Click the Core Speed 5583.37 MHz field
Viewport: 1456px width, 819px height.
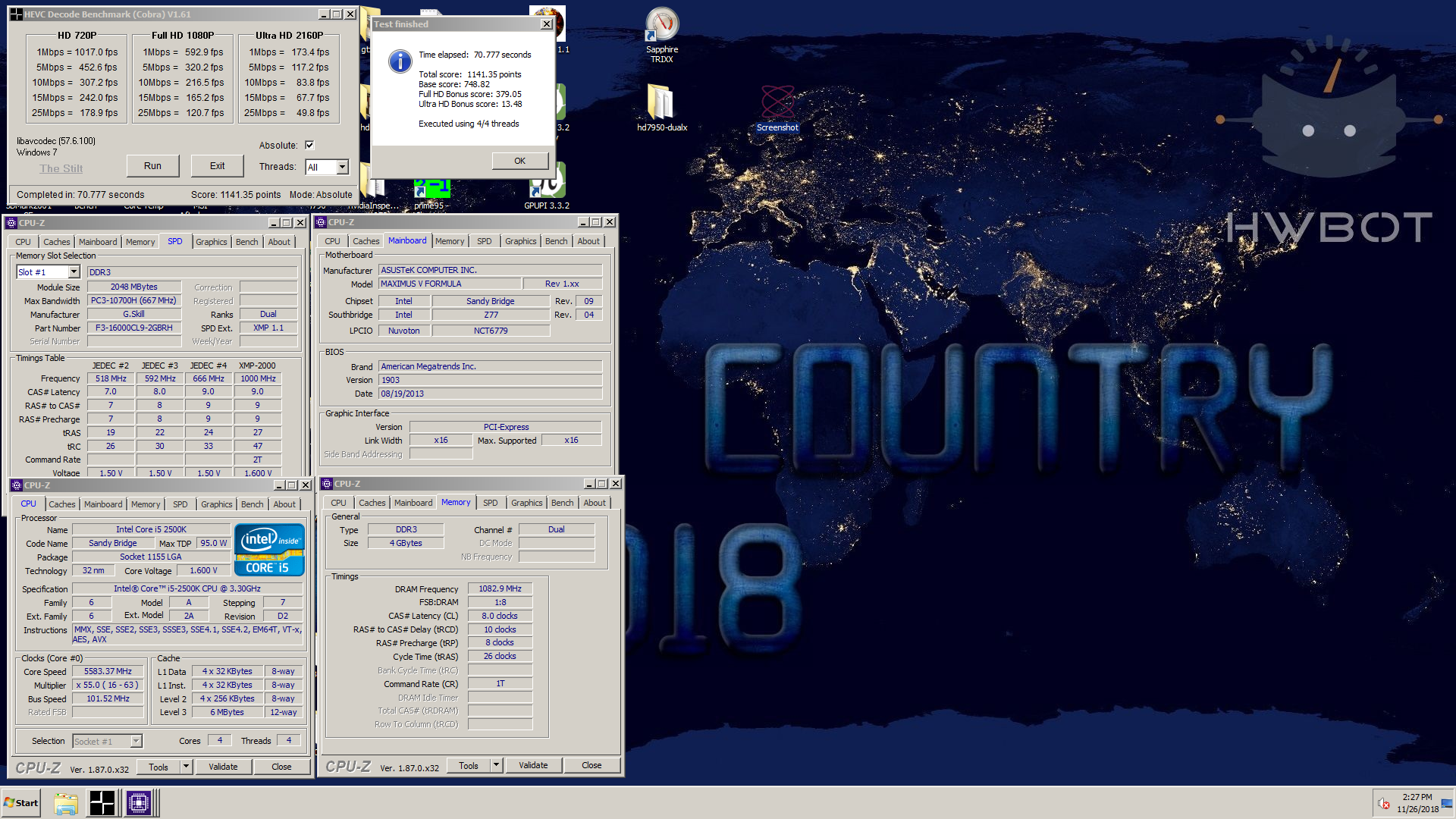108,671
